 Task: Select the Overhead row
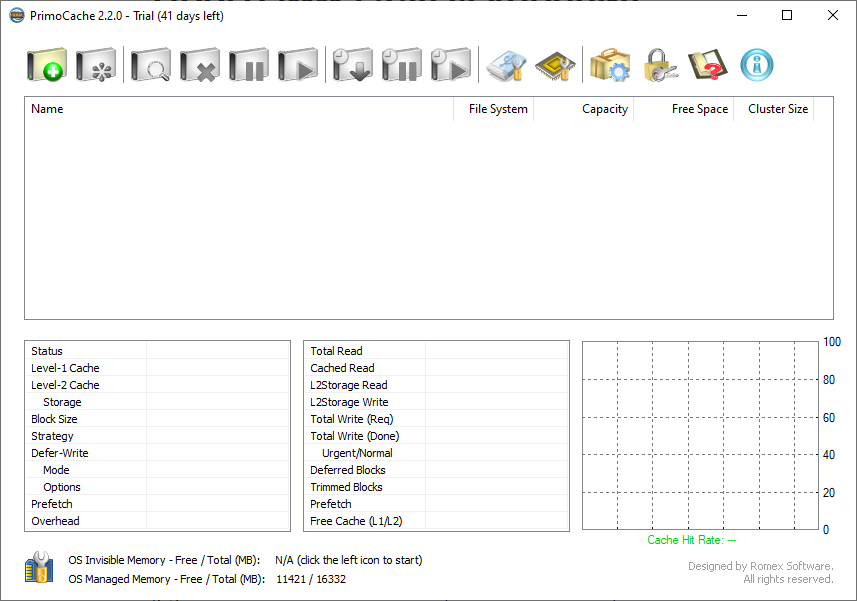click(x=157, y=521)
